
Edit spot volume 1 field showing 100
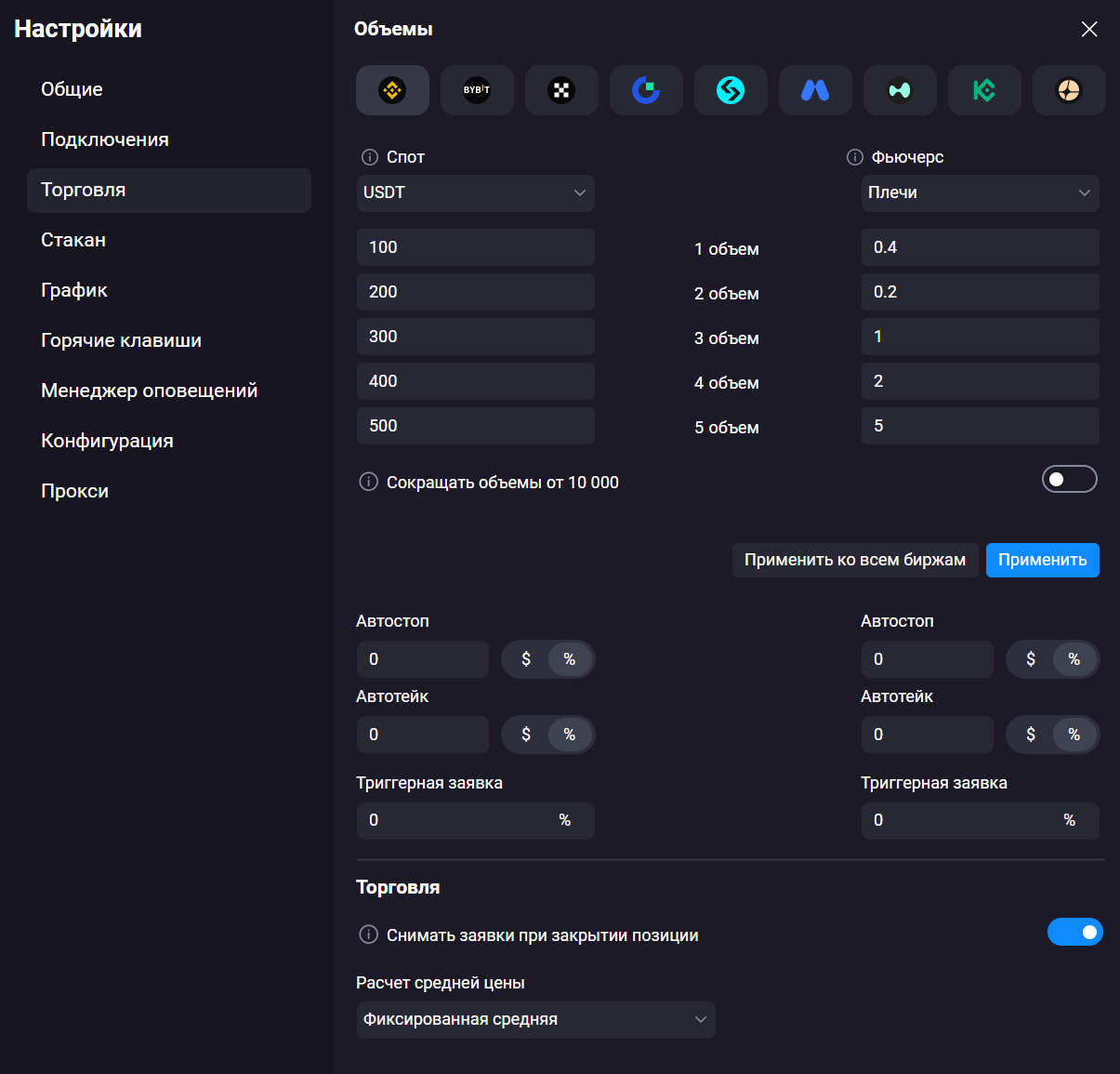tap(475, 247)
